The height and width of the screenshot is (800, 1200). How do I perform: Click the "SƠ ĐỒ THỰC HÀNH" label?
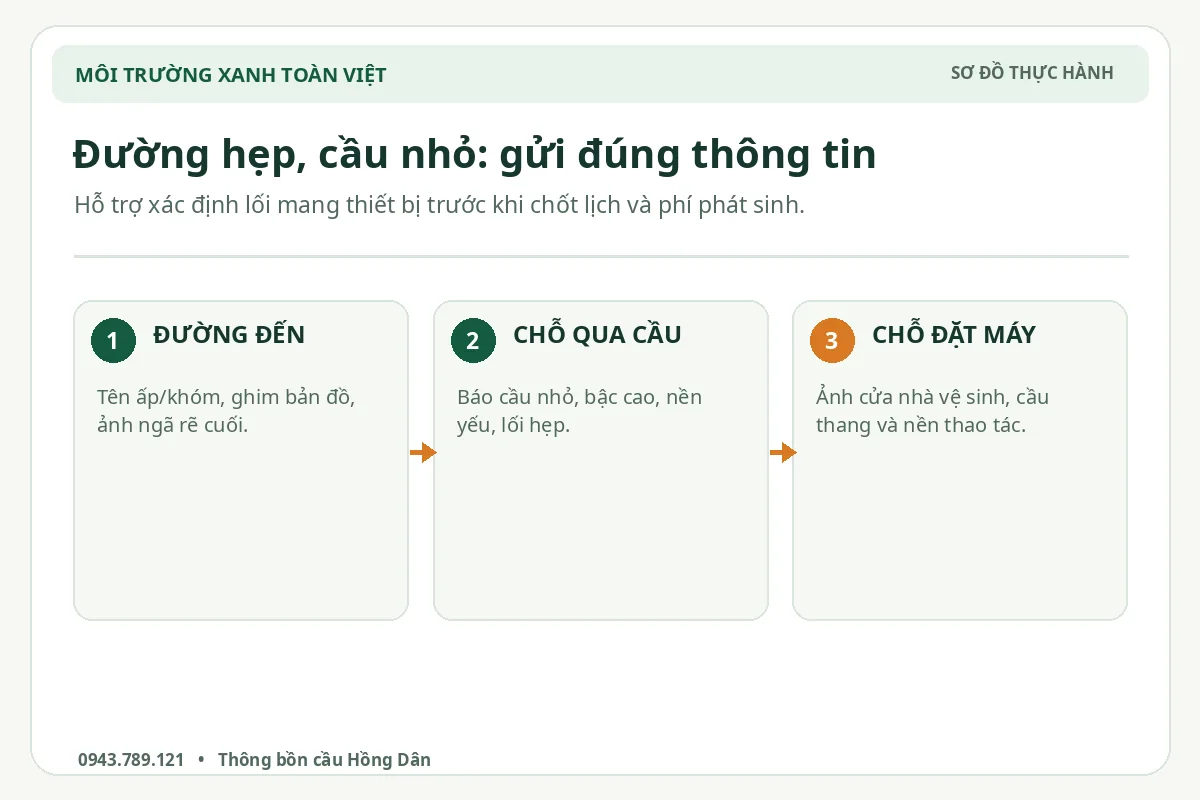pos(1032,73)
